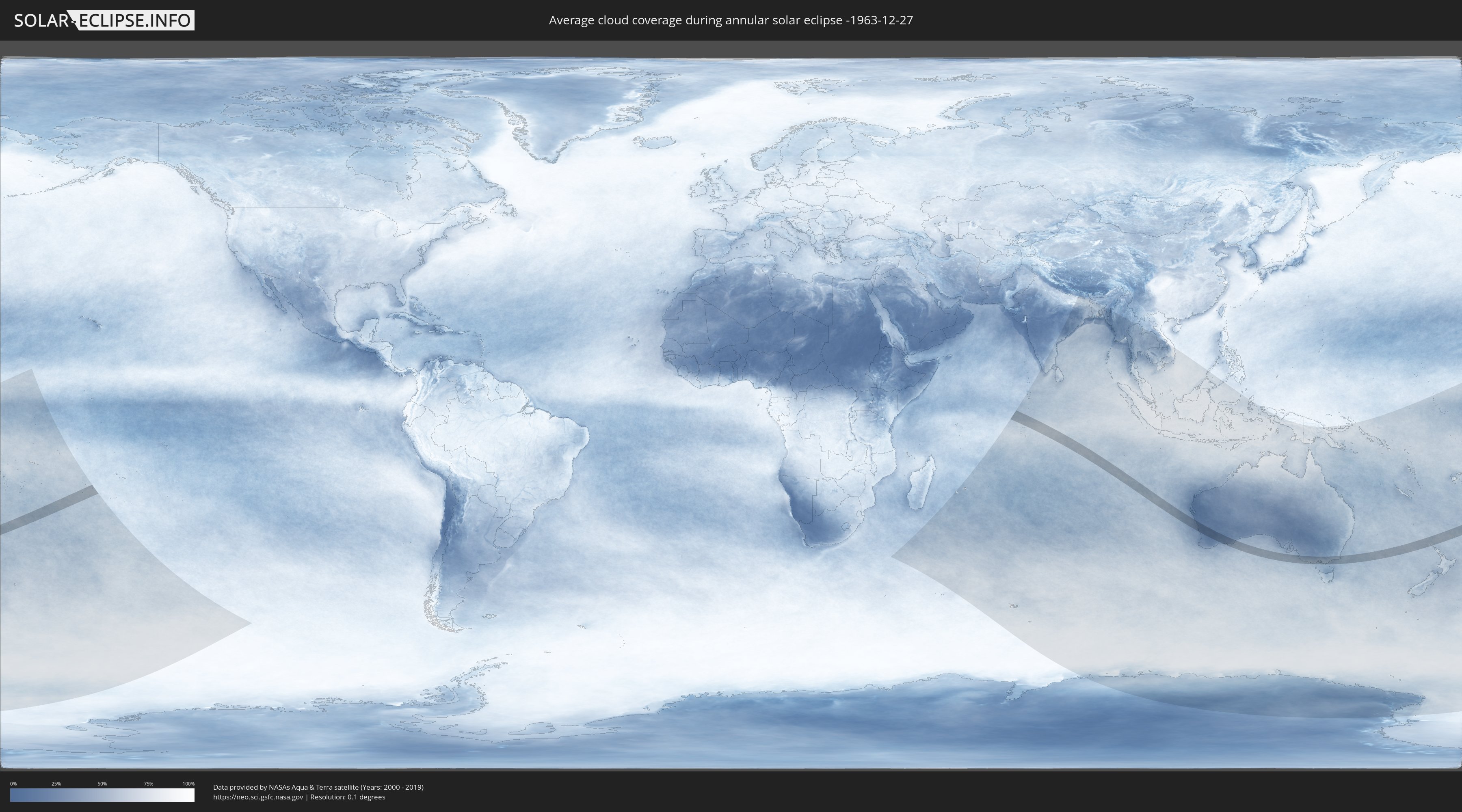Click the 50% legend label
The width and height of the screenshot is (1462, 812).
point(102,784)
